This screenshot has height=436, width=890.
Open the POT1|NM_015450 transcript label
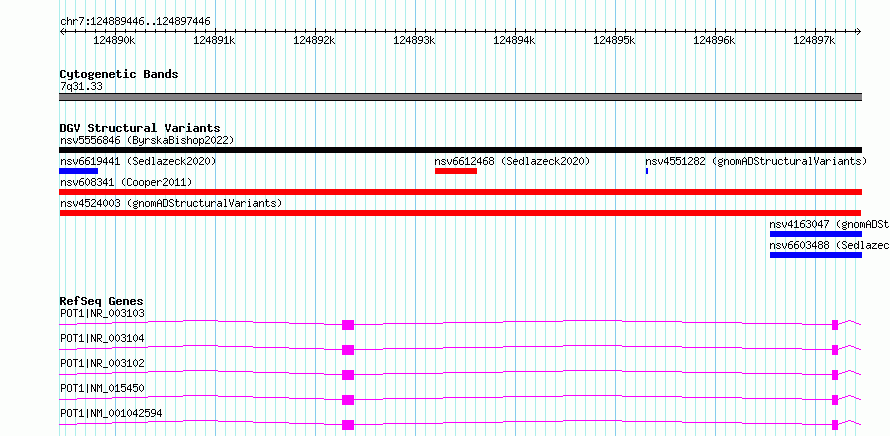point(102,388)
